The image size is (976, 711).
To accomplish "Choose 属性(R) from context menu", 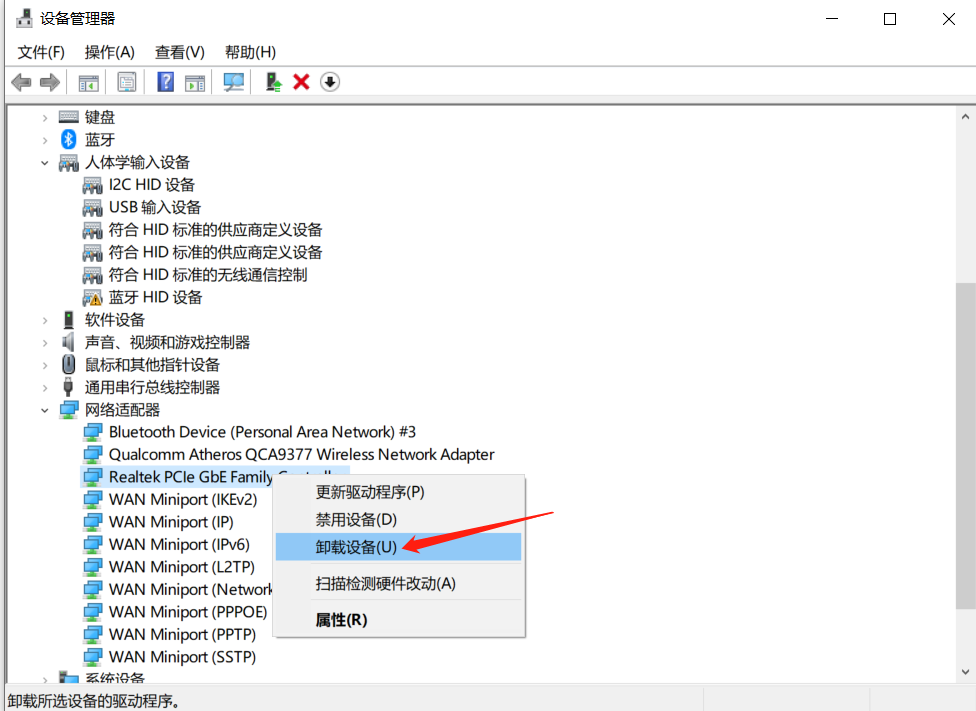I will (398, 619).
